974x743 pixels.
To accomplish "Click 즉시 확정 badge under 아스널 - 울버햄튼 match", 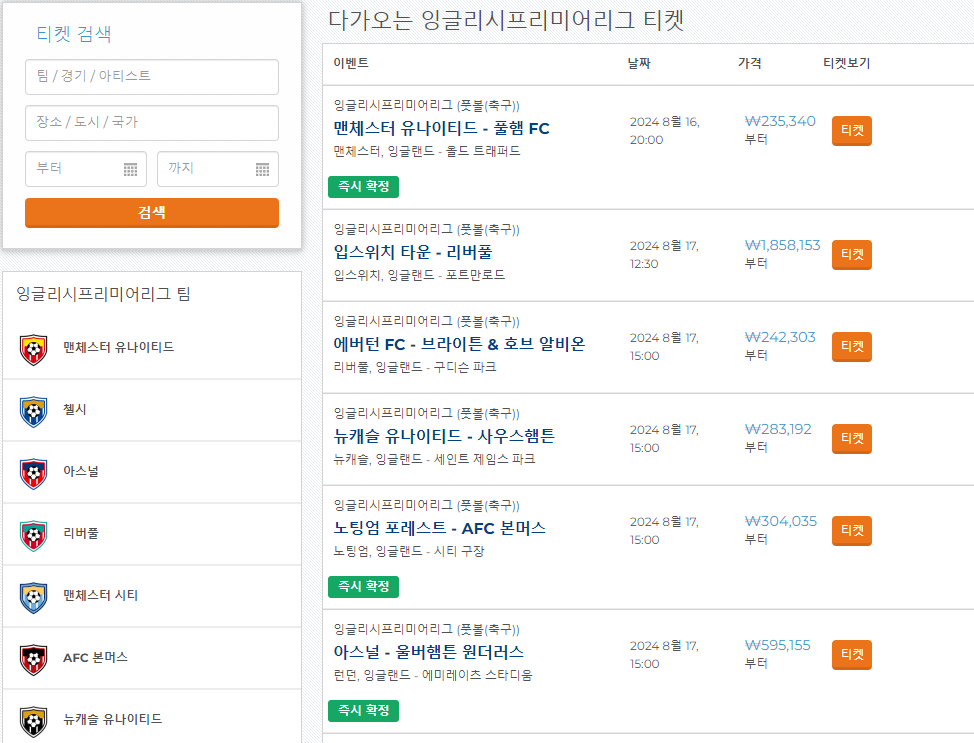I will [363, 711].
